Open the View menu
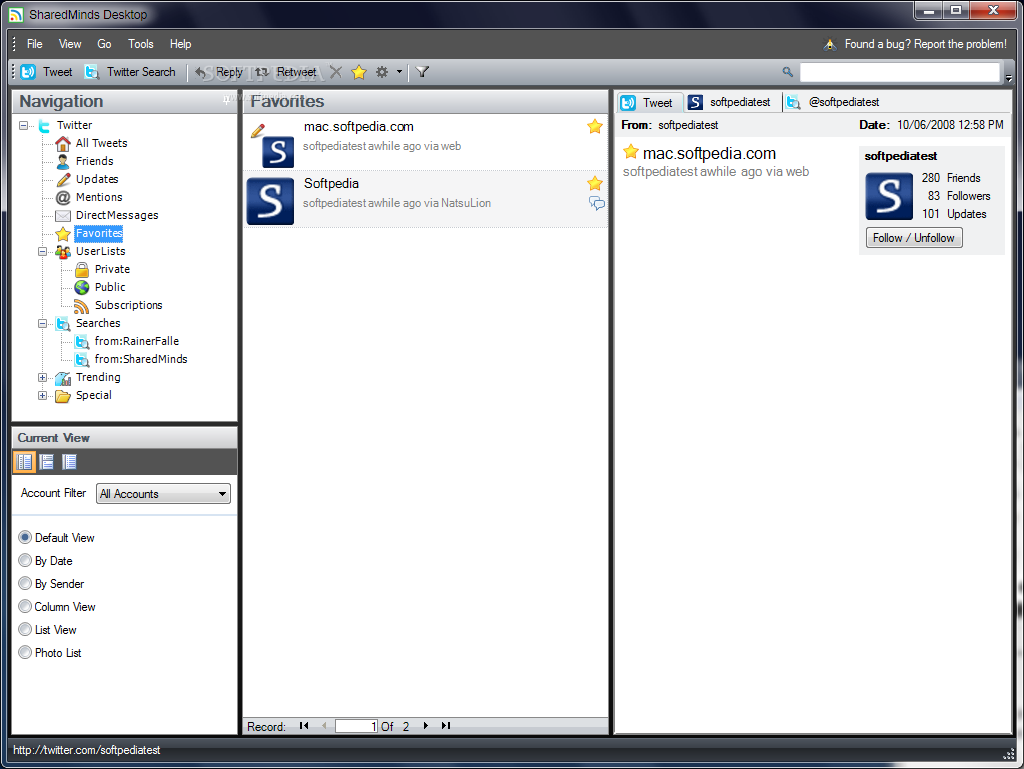1024x769 pixels. [x=70, y=44]
